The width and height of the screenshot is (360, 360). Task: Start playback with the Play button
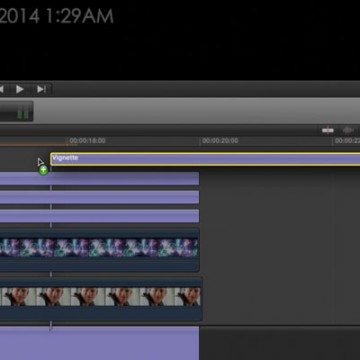20,89
